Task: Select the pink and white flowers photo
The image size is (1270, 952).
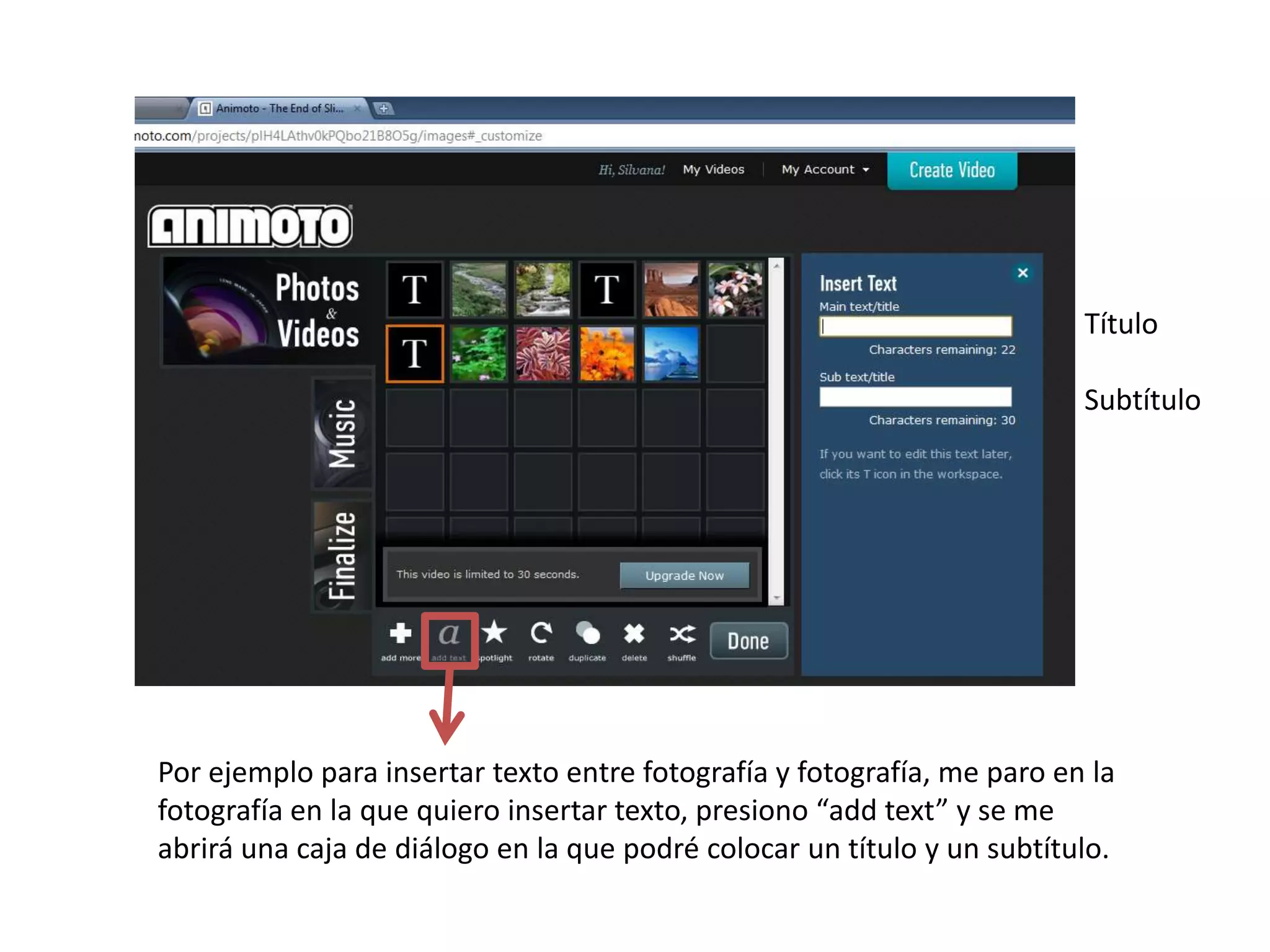Action: (x=735, y=289)
